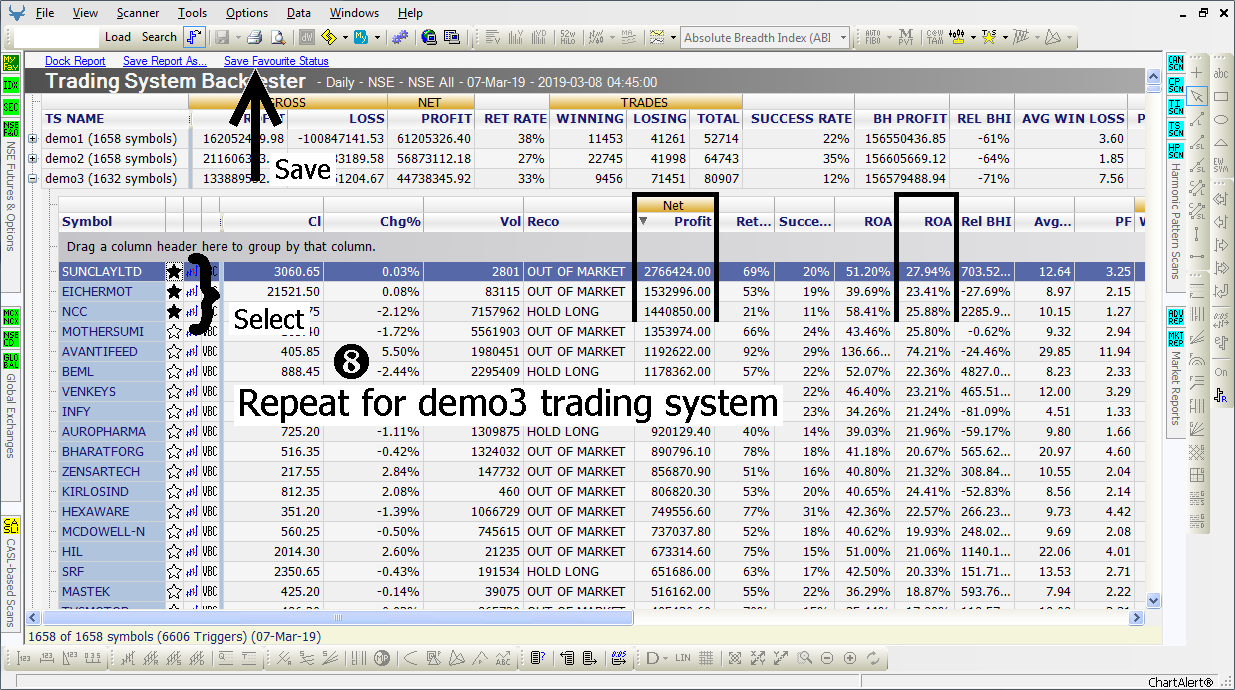Open the Tools menu
Viewport: 1235px width, 690px height.
coord(193,13)
